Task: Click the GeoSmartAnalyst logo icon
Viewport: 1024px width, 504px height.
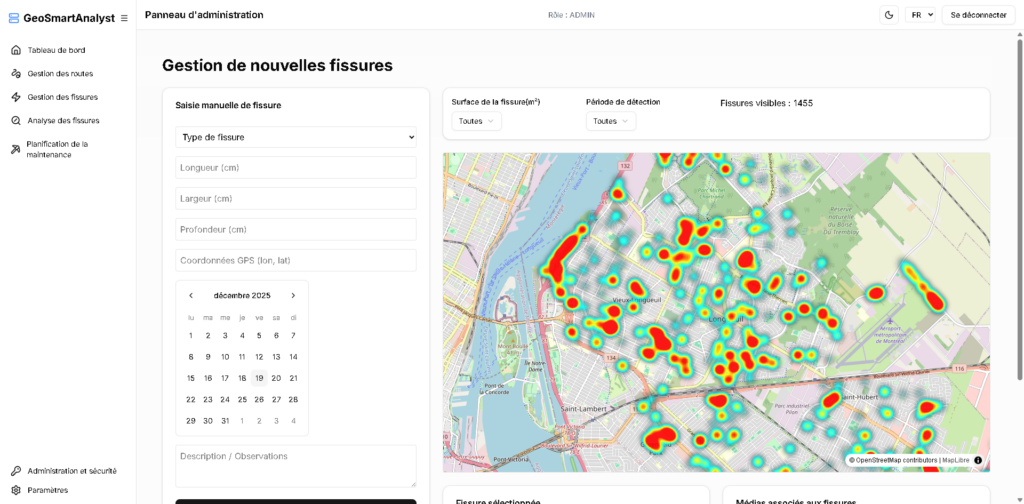Action: [x=14, y=18]
